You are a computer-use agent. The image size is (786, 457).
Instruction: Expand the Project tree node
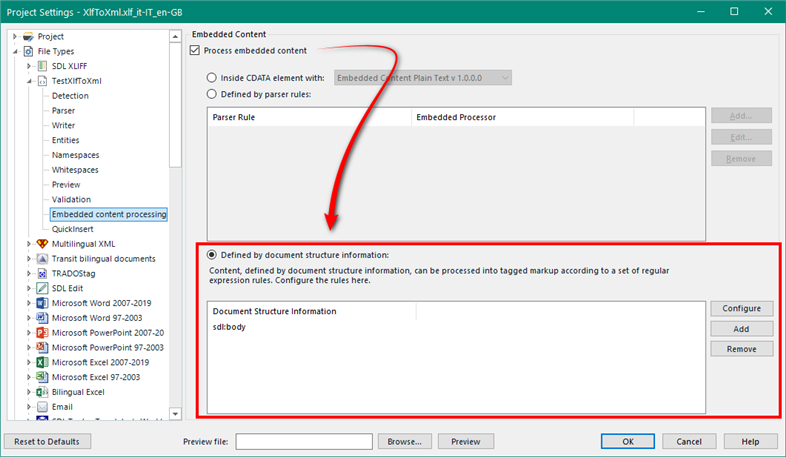(15, 37)
